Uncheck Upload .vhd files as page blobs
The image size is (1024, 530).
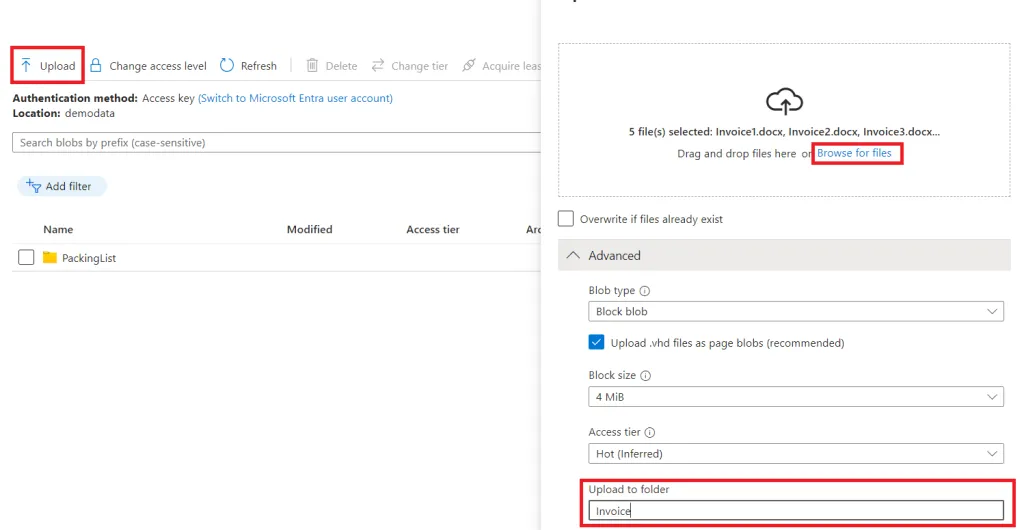pyautogui.click(x=596, y=342)
